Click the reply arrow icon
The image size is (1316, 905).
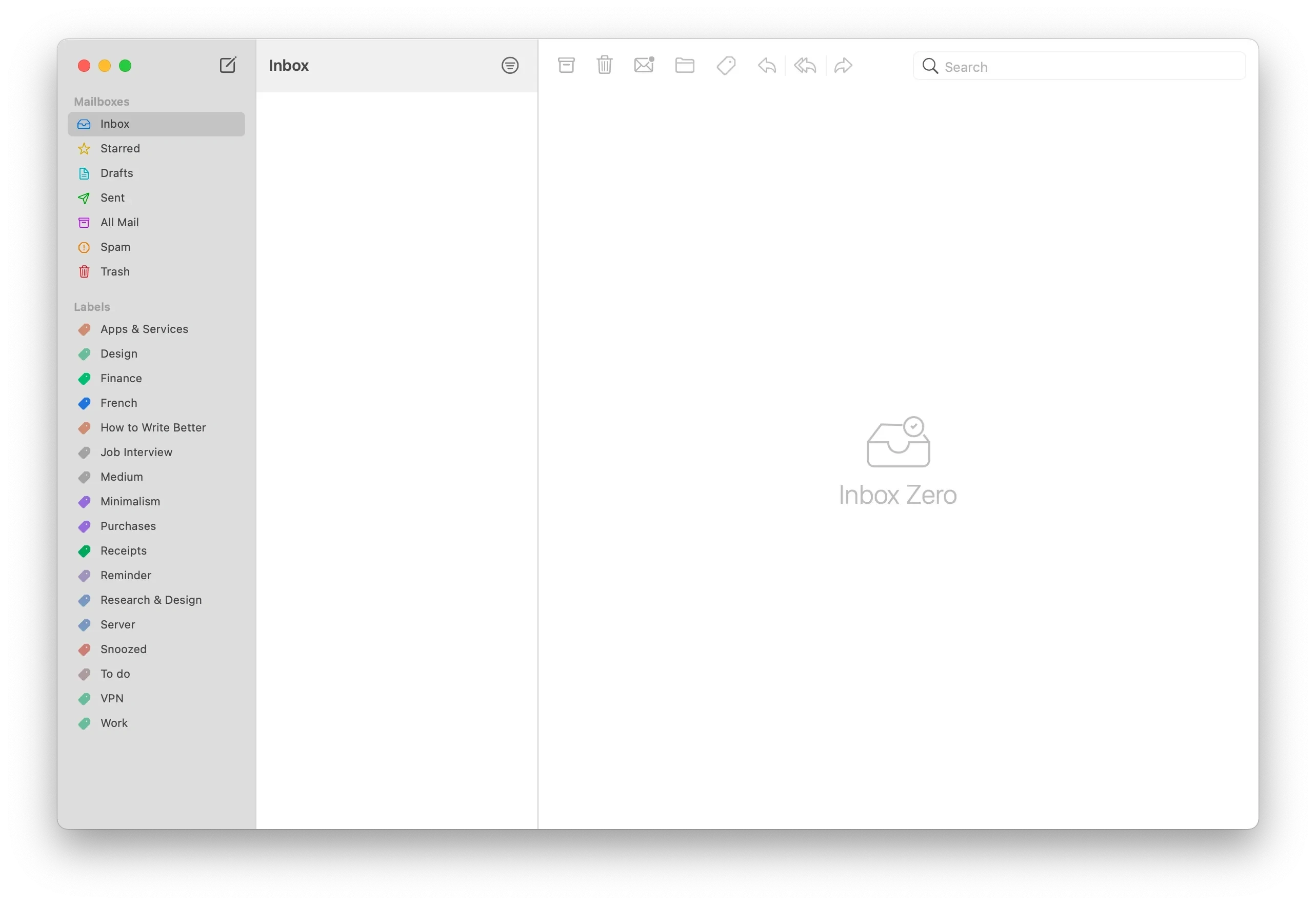click(x=766, y=65)
